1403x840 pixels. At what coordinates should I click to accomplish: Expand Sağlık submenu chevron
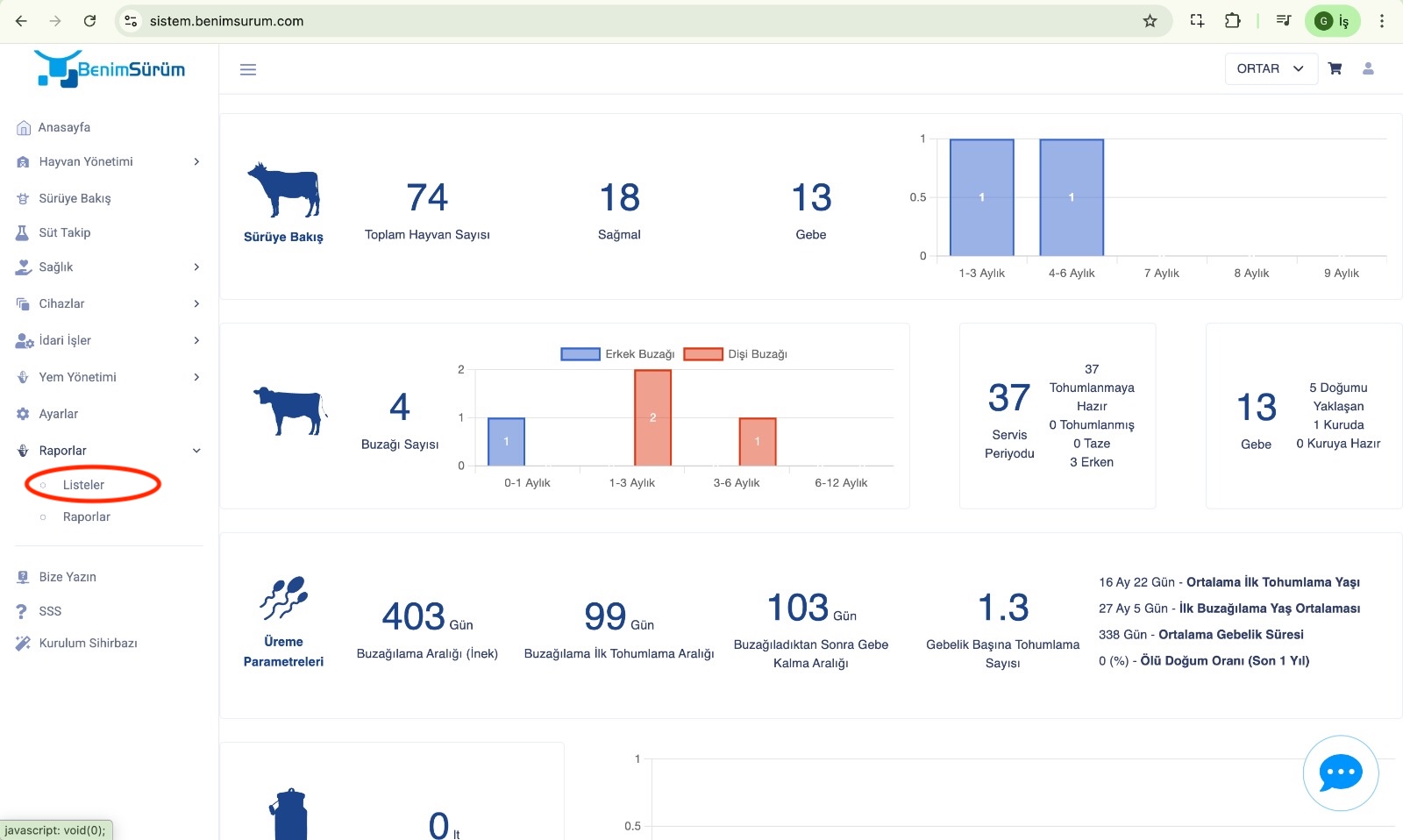pos(196,267)
